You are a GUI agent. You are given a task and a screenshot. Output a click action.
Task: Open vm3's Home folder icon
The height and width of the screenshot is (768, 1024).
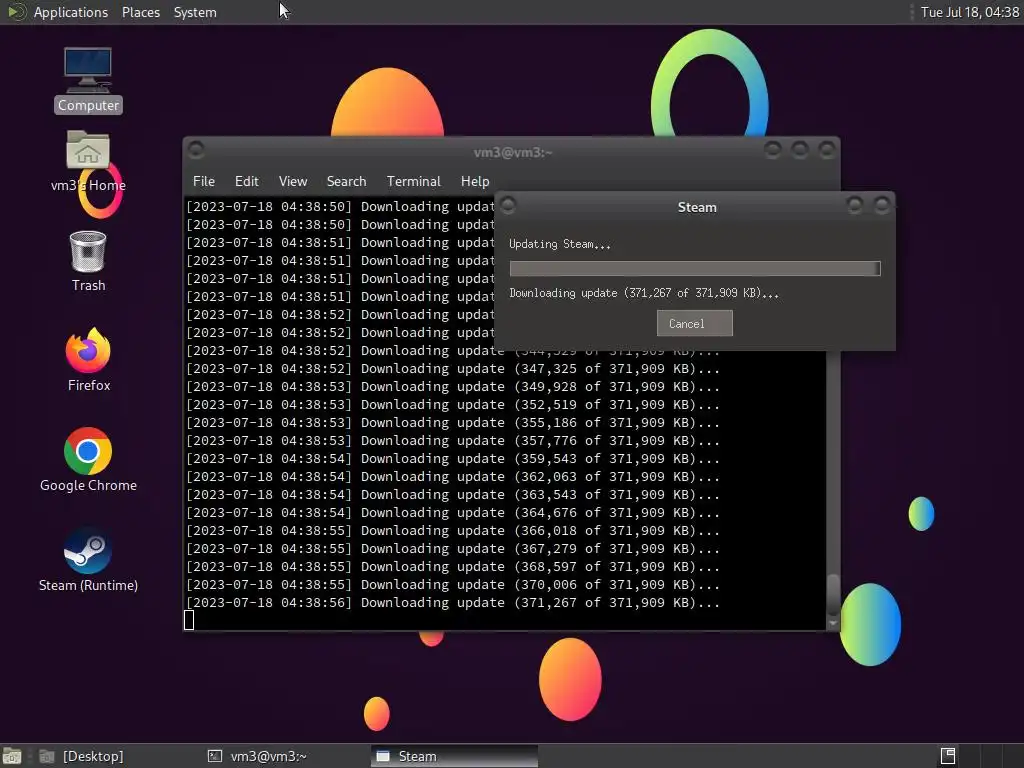coord(88,161)
